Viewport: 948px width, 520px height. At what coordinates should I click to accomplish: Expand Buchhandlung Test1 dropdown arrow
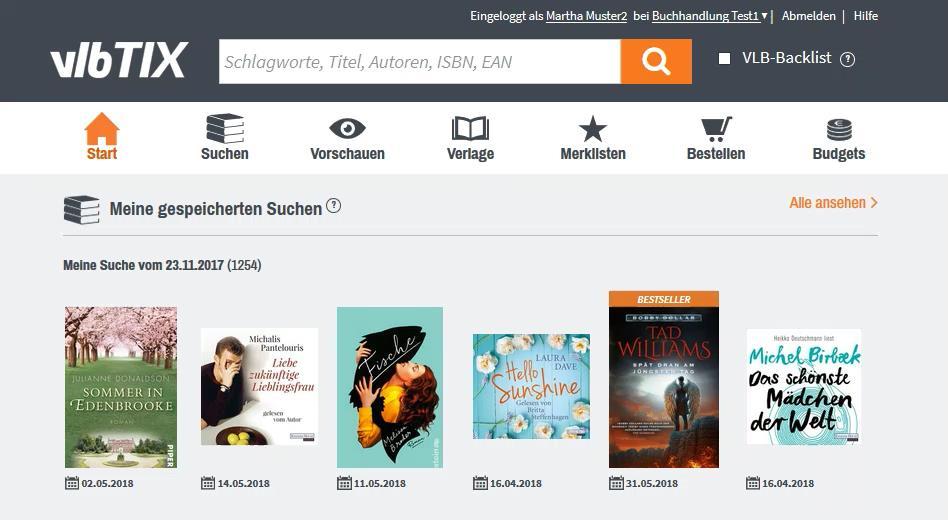(x=764, y=16)
